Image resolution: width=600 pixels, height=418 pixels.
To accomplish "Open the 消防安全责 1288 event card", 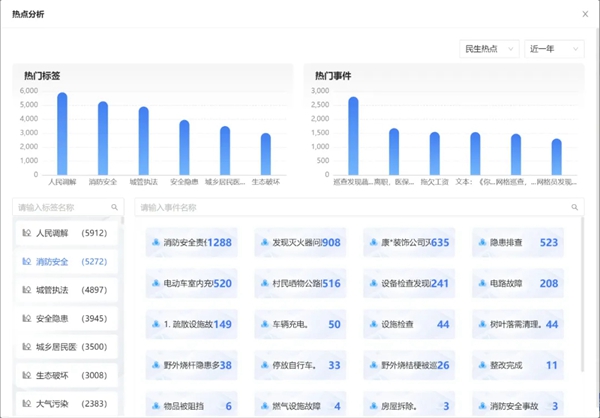I will coord(191,242).
